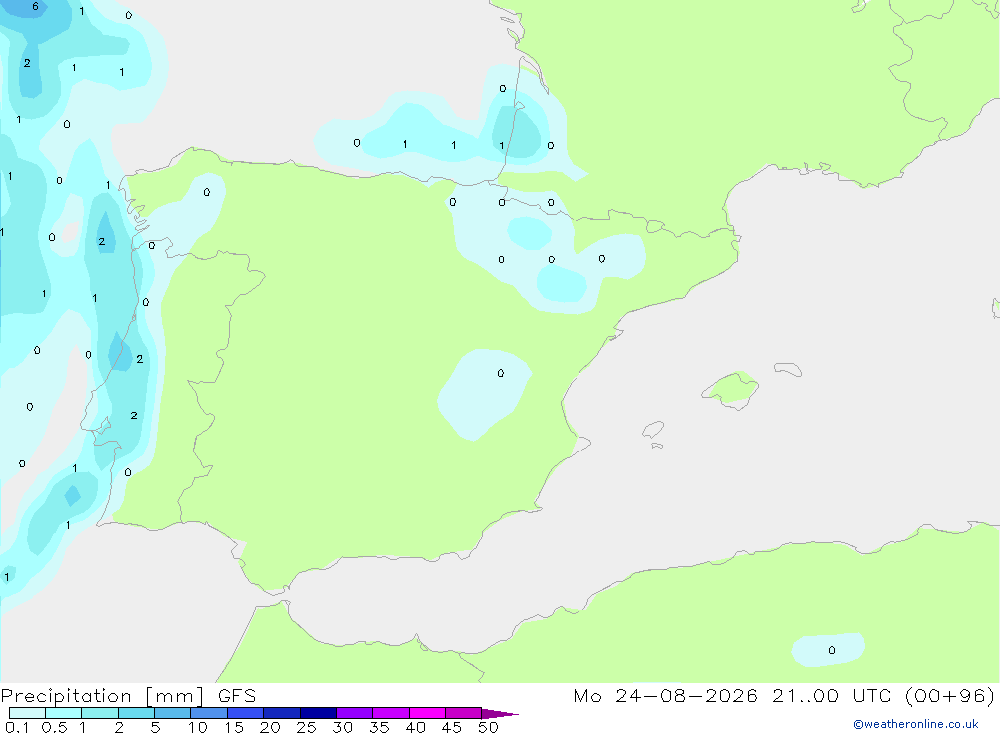Select the 1–2 mm legend color swatch
Viewport: 1000px width, 733px height.
(x=100, y=713)
